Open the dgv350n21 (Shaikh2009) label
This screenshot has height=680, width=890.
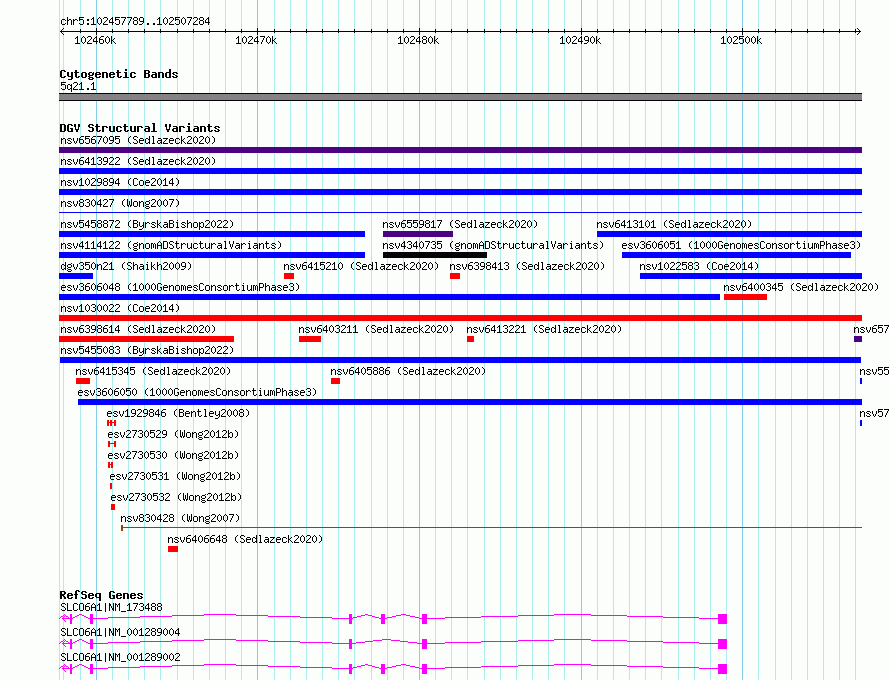click(x=126, y=266)
